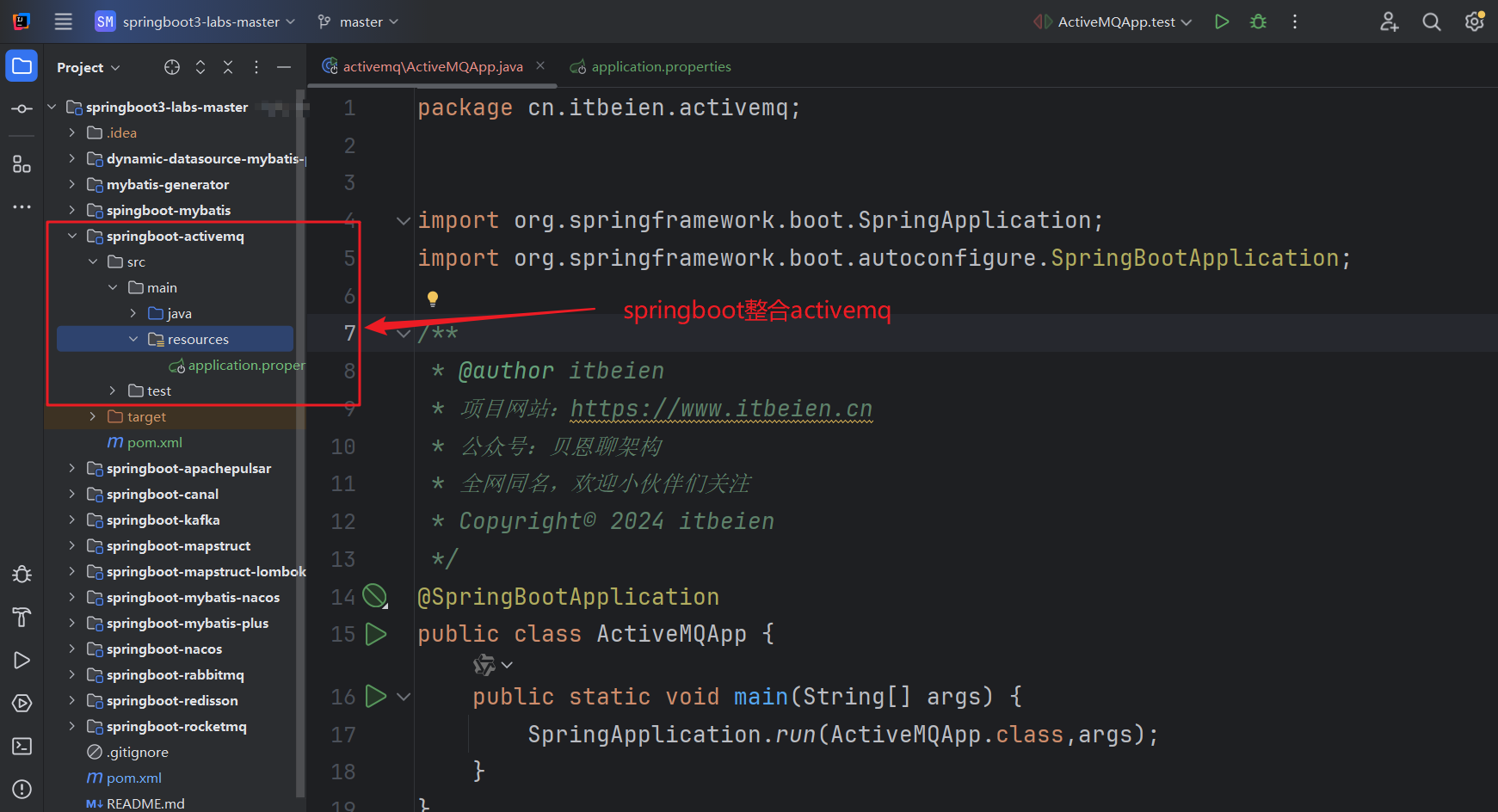Select pom.xml under springboot-activemq
Viewport: 1498px width, 812px height.
click(145, 442)
